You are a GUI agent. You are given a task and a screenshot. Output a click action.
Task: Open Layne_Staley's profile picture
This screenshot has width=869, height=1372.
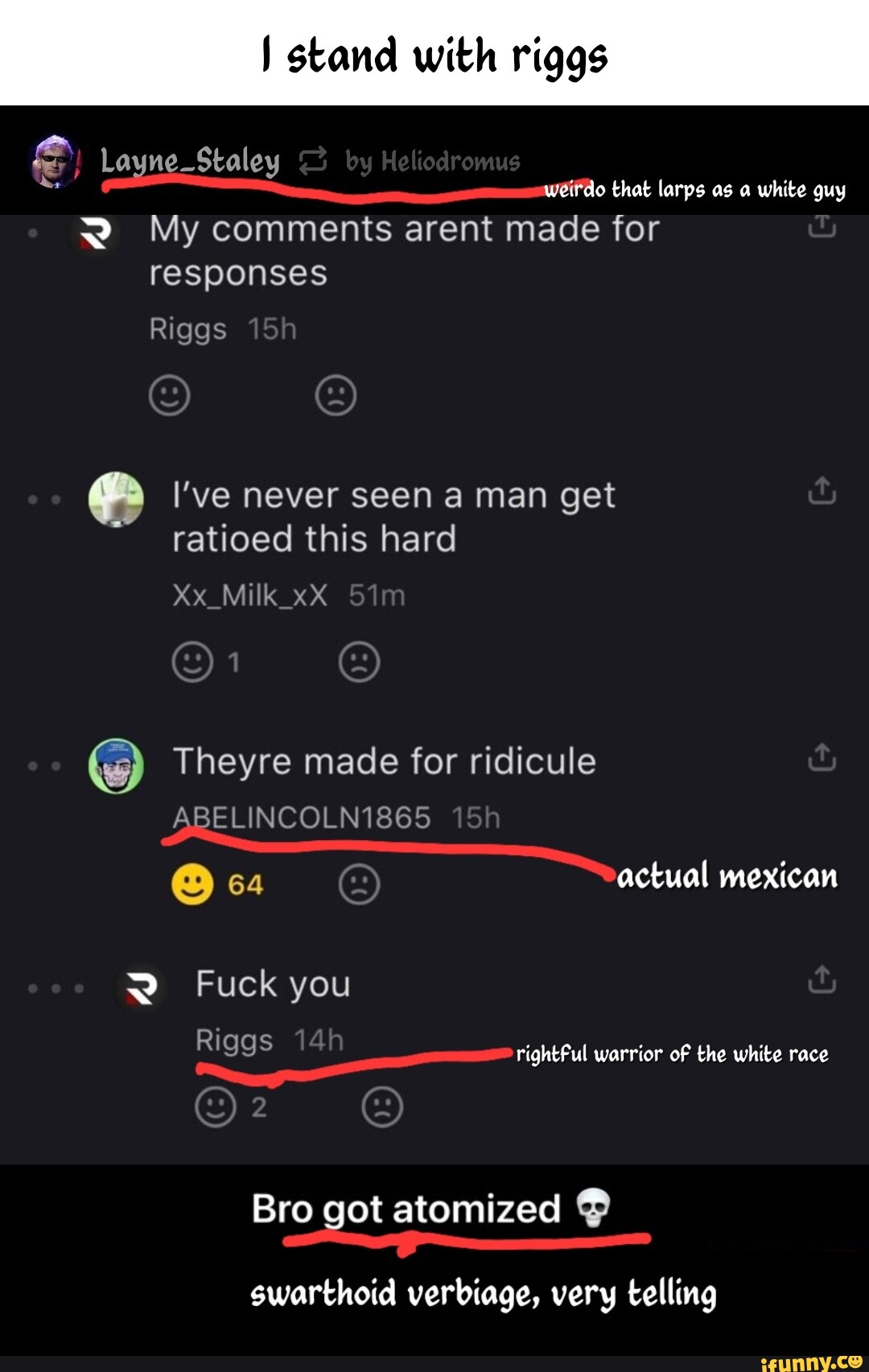click(56, 161)
